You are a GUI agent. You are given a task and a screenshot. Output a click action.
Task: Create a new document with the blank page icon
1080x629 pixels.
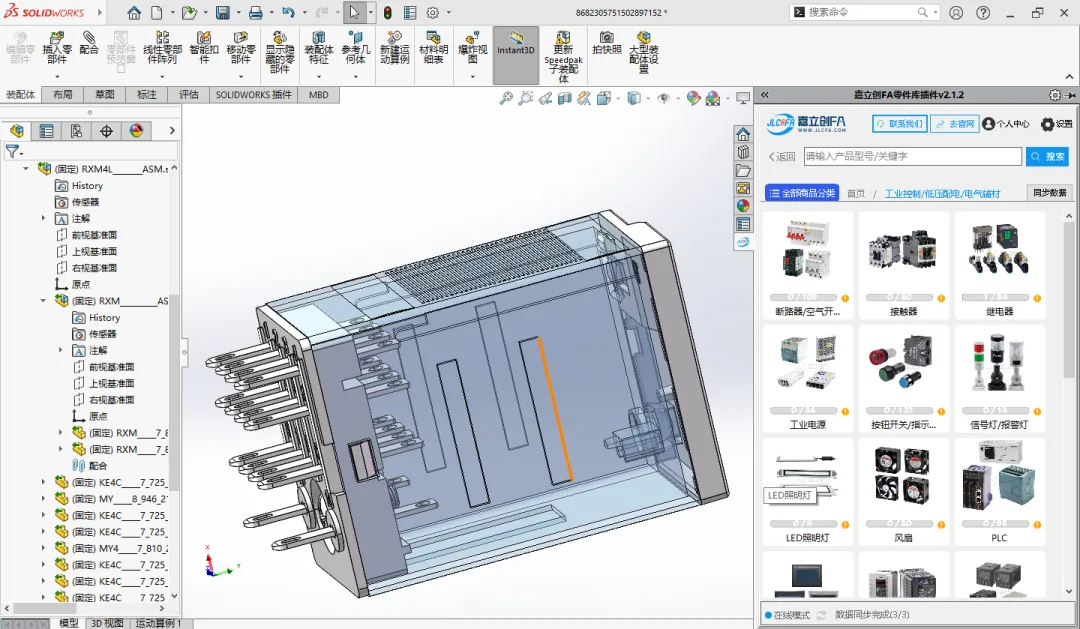(157, 12)
